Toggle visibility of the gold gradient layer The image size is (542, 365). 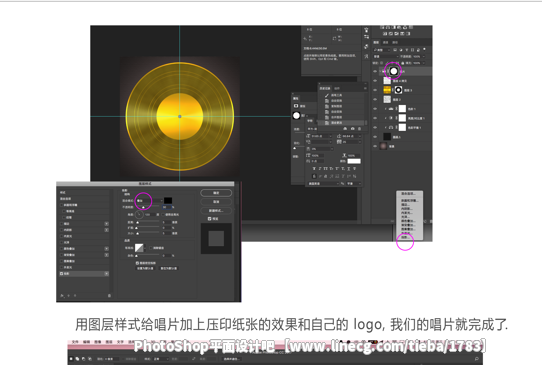tap(375, 90)
